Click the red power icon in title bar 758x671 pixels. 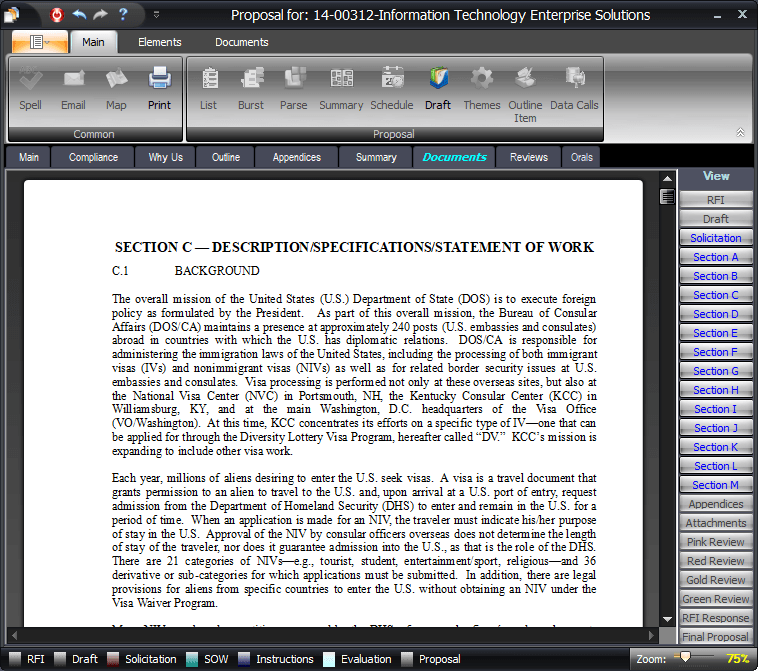[x=56, y=15]
